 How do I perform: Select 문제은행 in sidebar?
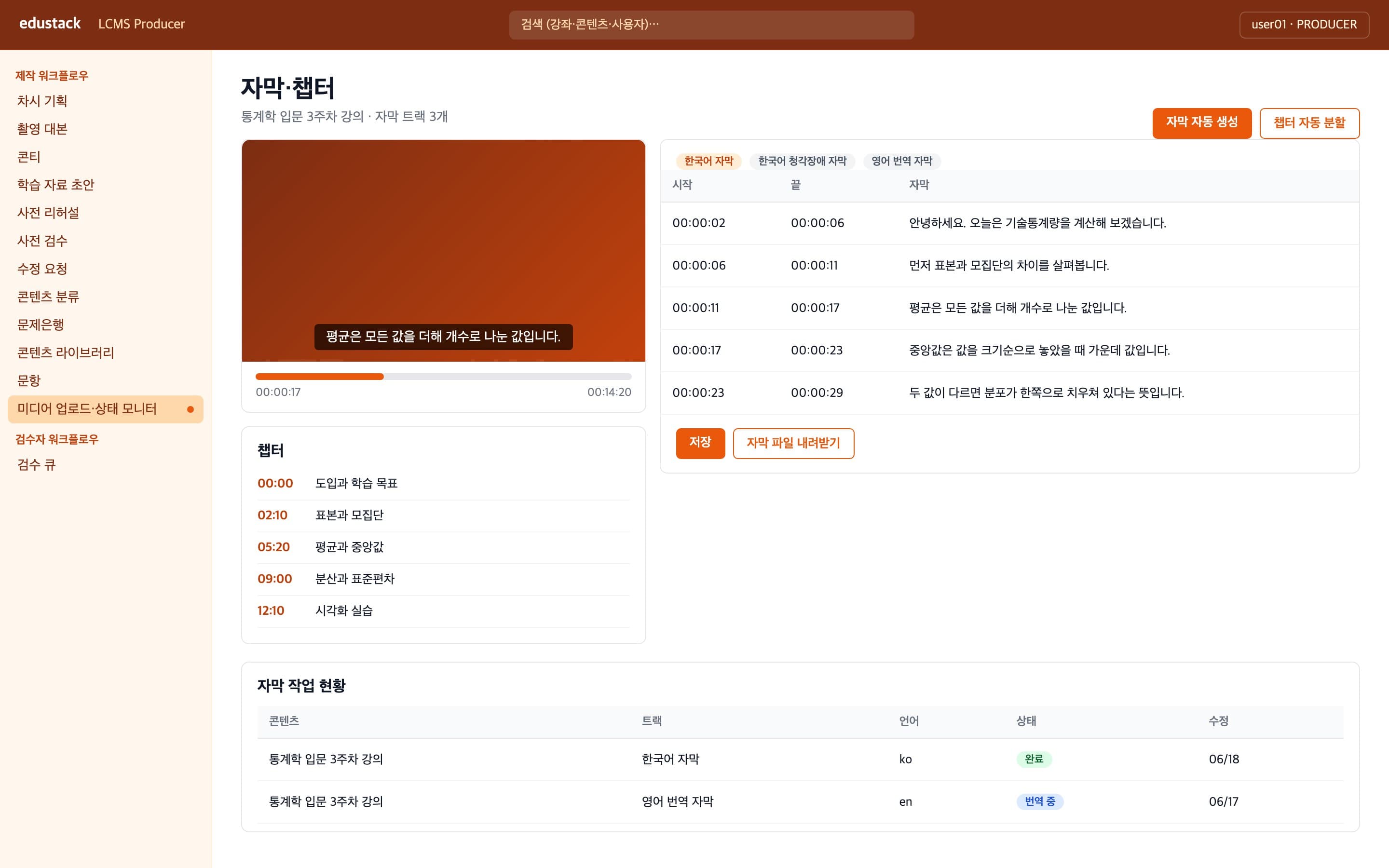[106, 325]
